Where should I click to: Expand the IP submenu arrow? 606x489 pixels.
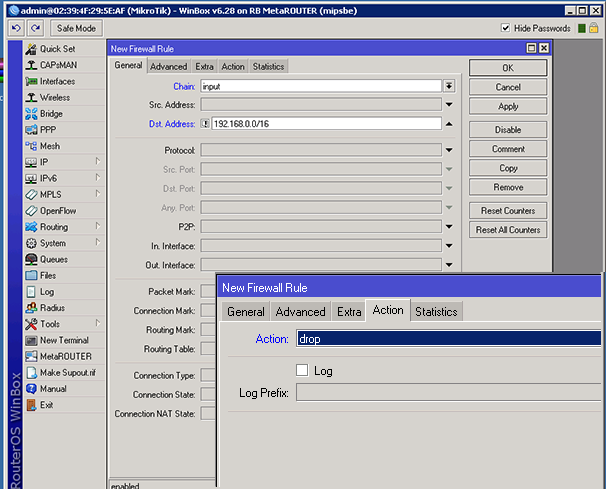(x=98, y=162)
